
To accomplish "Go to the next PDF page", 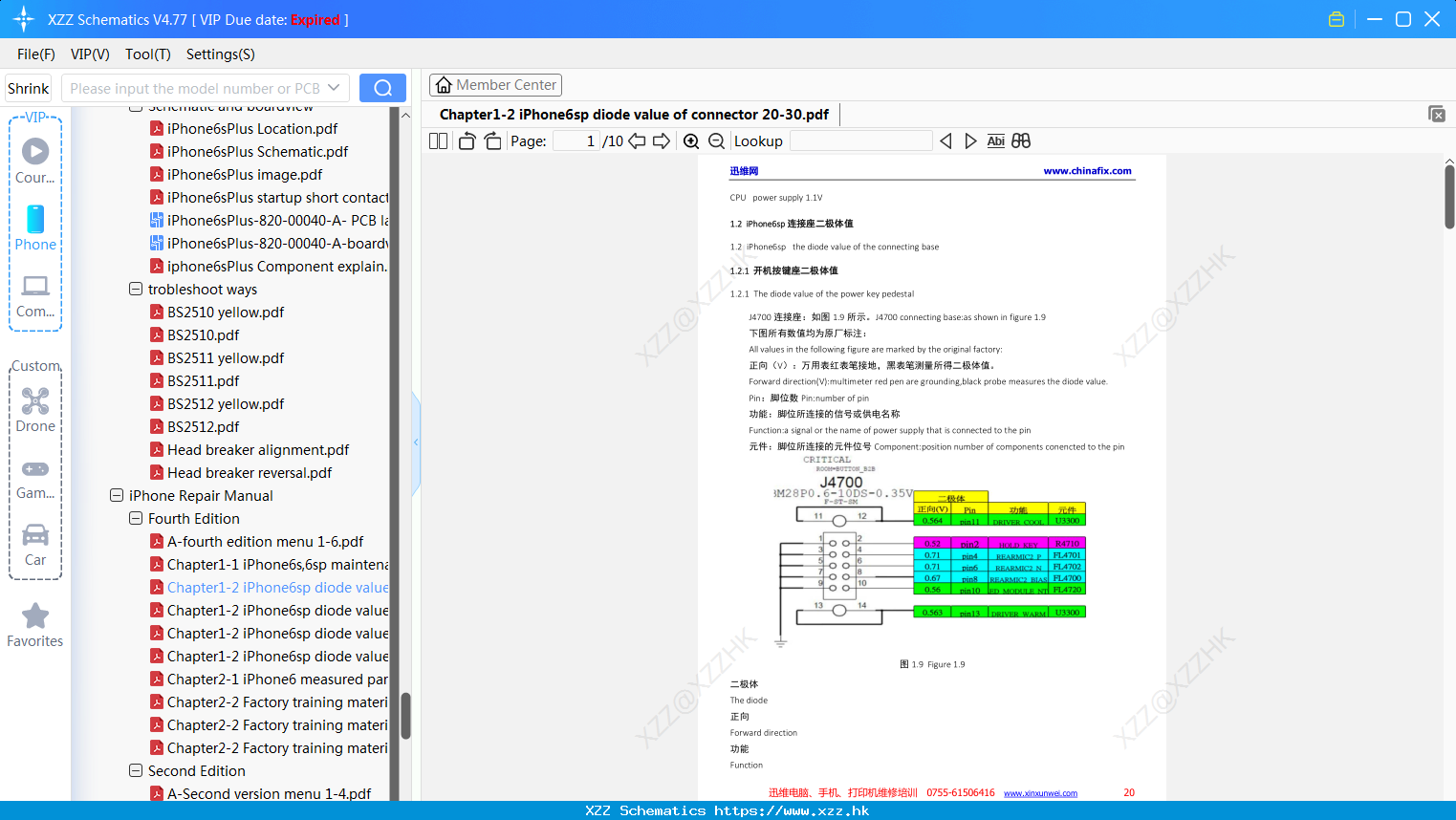I will pos(662,140).
